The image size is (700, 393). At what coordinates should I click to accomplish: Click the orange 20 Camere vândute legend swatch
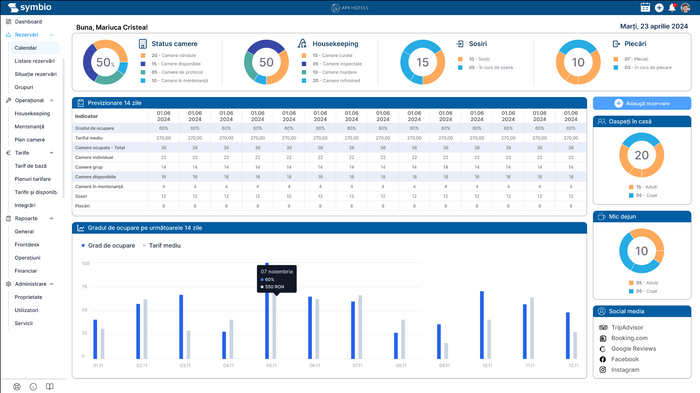coord(143,55)
